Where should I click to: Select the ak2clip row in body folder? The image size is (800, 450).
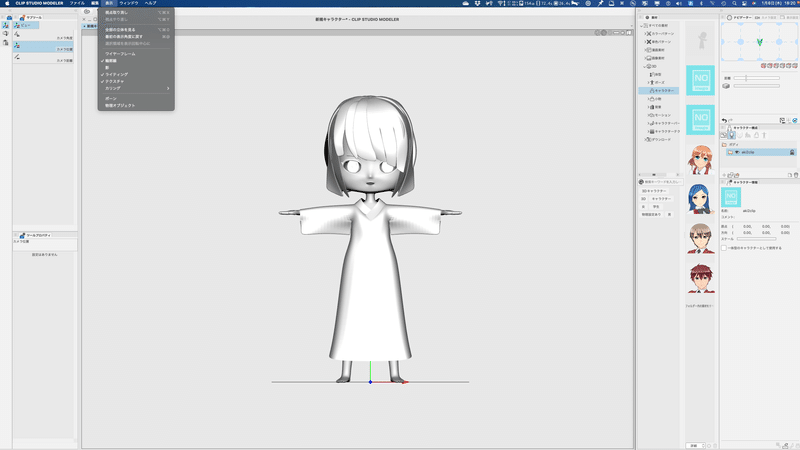pyautogui.click(x=761, y=152)
